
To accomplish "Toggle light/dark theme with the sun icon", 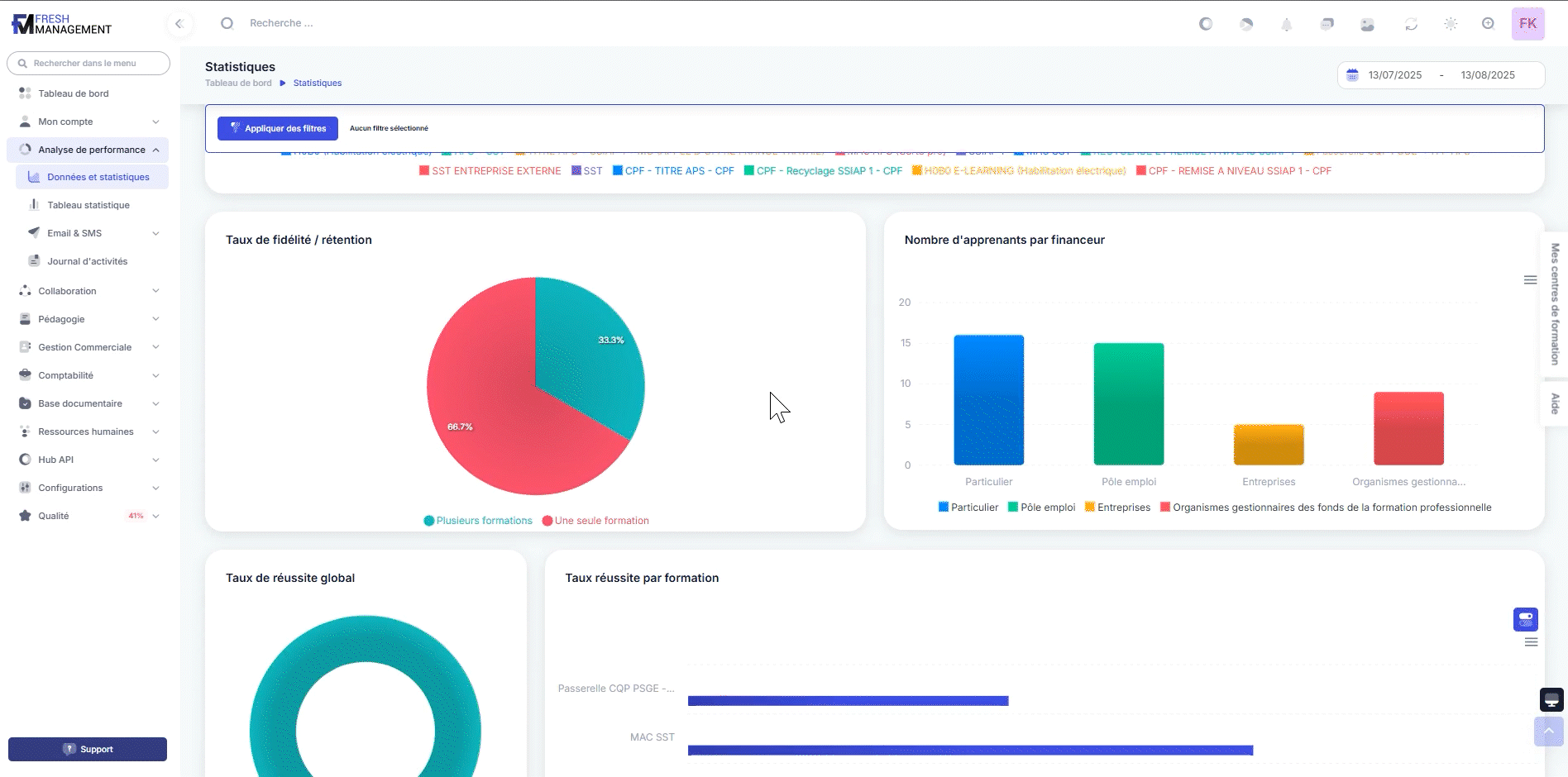I will coord(1451,24).
